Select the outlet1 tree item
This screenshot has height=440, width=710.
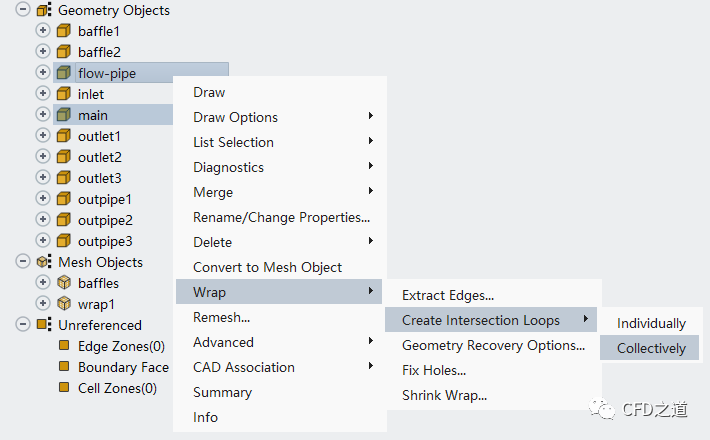click(99, 136)
